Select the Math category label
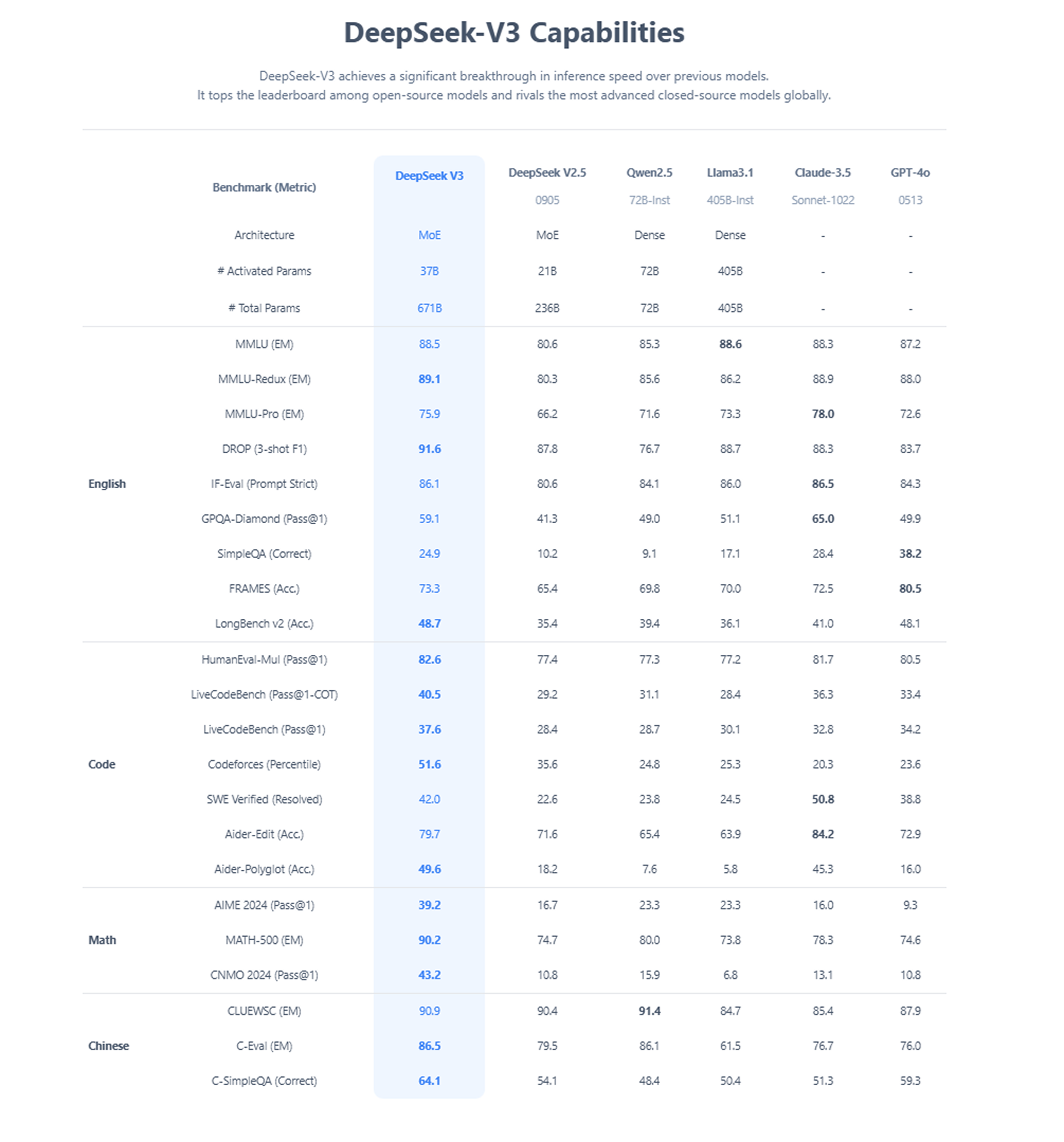Viewport: 1064px width, 1142px height. (102, 940)
